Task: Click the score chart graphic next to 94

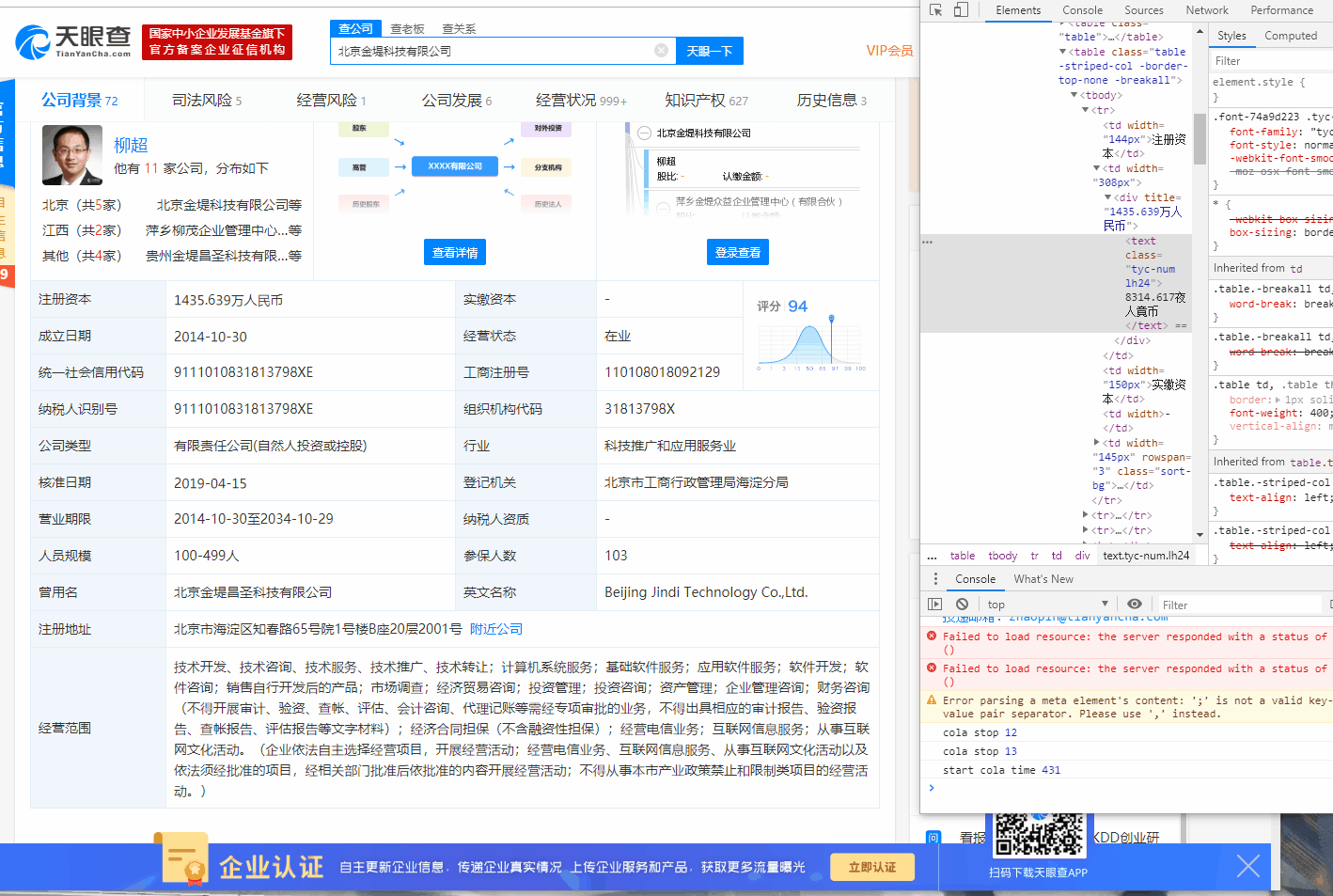Action: point(811,343)
